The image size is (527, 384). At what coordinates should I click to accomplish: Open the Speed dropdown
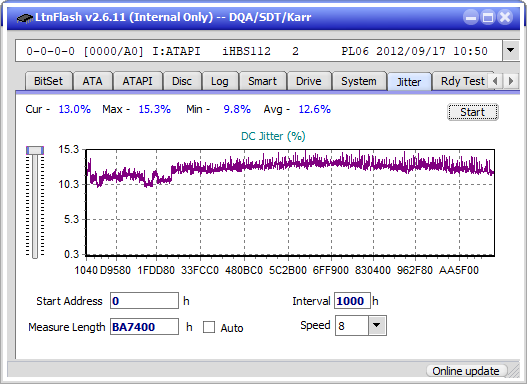(377, 326)
